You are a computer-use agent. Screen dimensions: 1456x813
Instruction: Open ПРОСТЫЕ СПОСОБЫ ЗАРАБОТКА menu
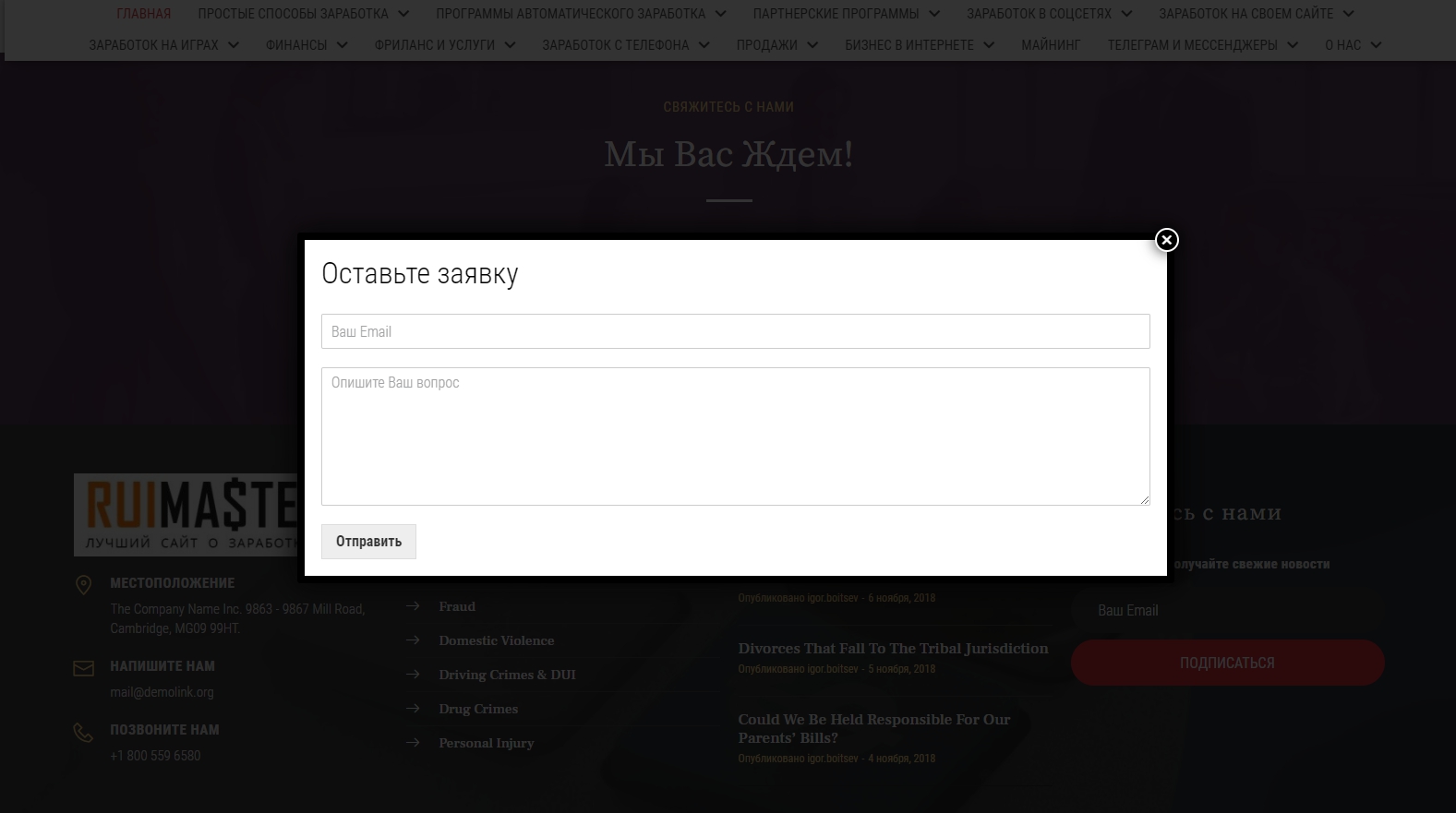coord(293,14)
